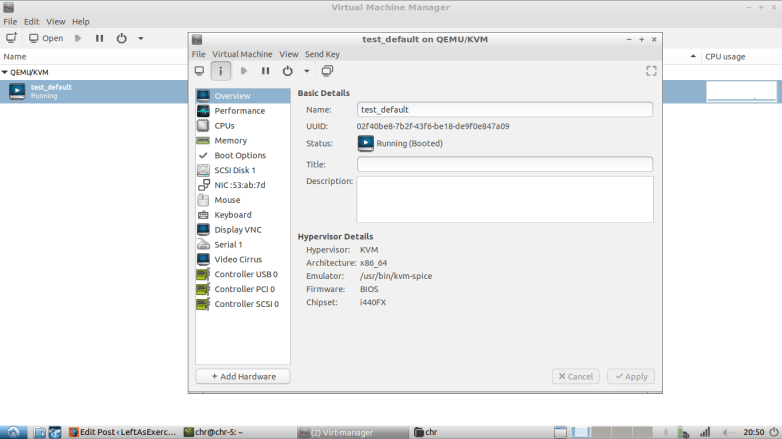Switch to Edit Post LeftAsExerc taskbar item
Viewport: 782px width, 439px height.
pyautogui.click(x=123, y=432)
